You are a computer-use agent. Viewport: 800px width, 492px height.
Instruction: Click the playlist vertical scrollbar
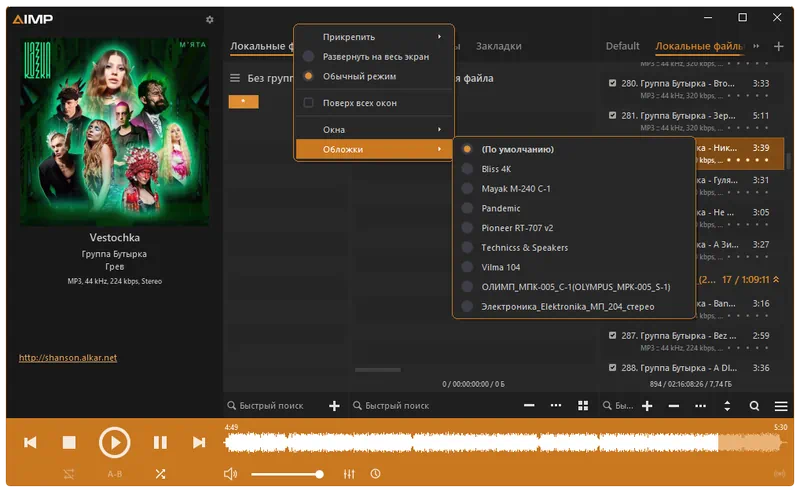tap(789, 161)
